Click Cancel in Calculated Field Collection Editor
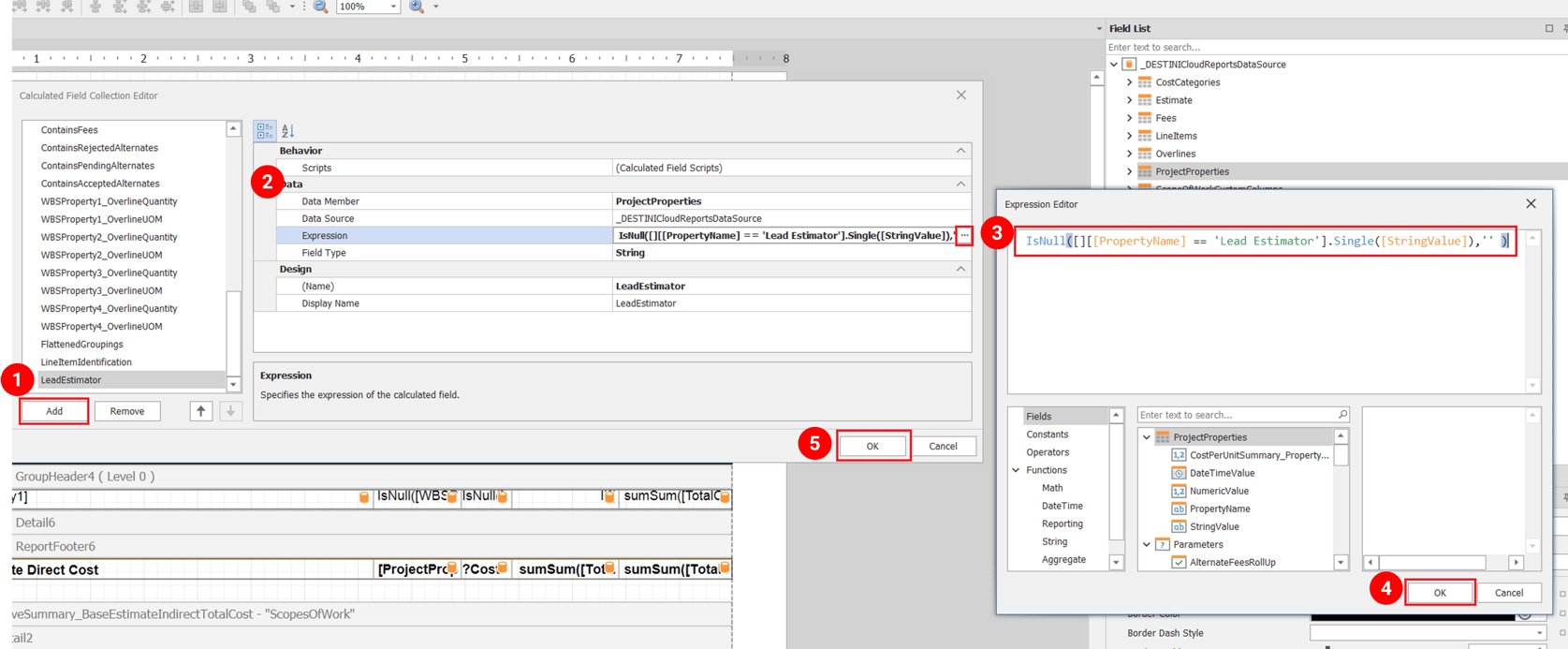 click(x=943, y=446)
